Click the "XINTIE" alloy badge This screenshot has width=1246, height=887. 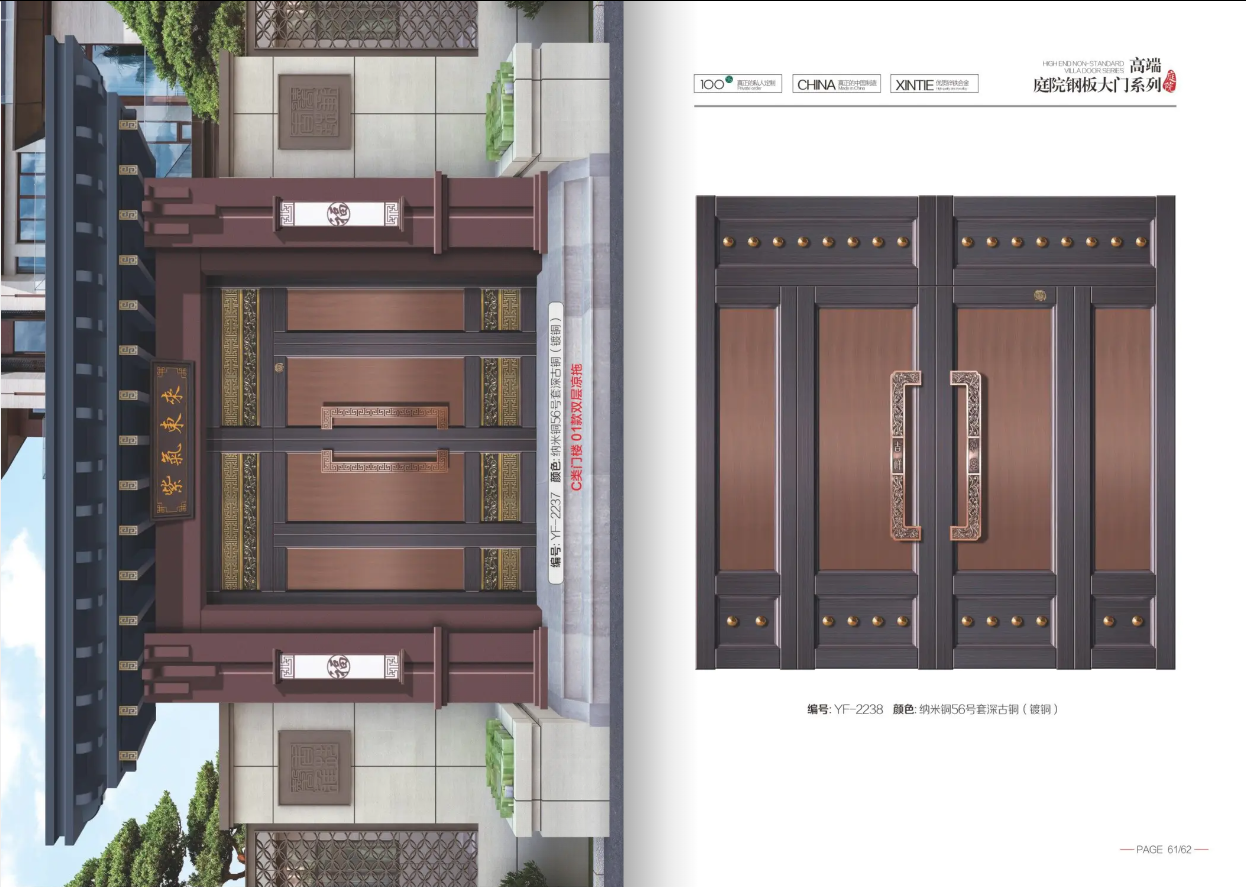[x=934, y=84]
